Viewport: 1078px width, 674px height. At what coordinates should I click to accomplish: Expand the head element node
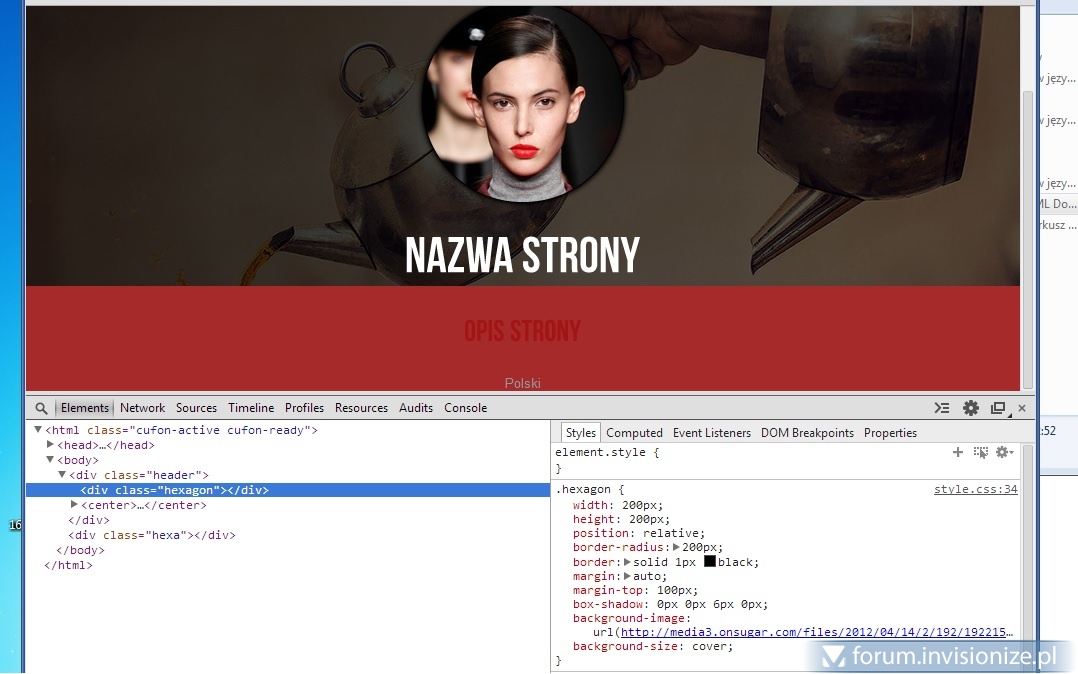tap(50, 445)
